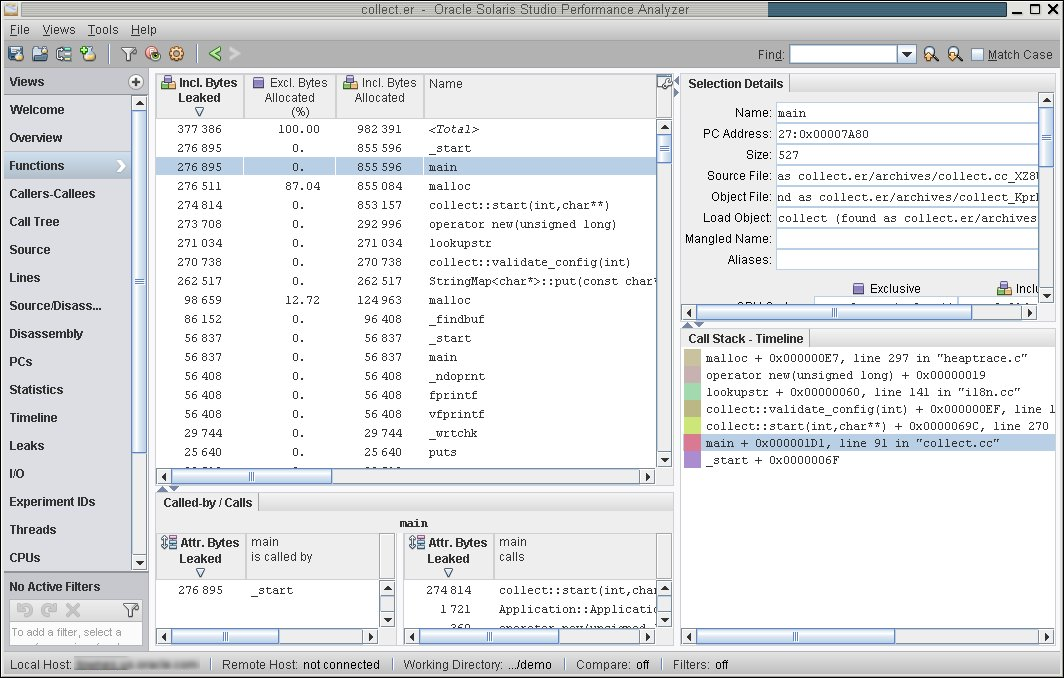Click sort triangle in the main-calls table header
1064x678 pixels.
point(449,572)
